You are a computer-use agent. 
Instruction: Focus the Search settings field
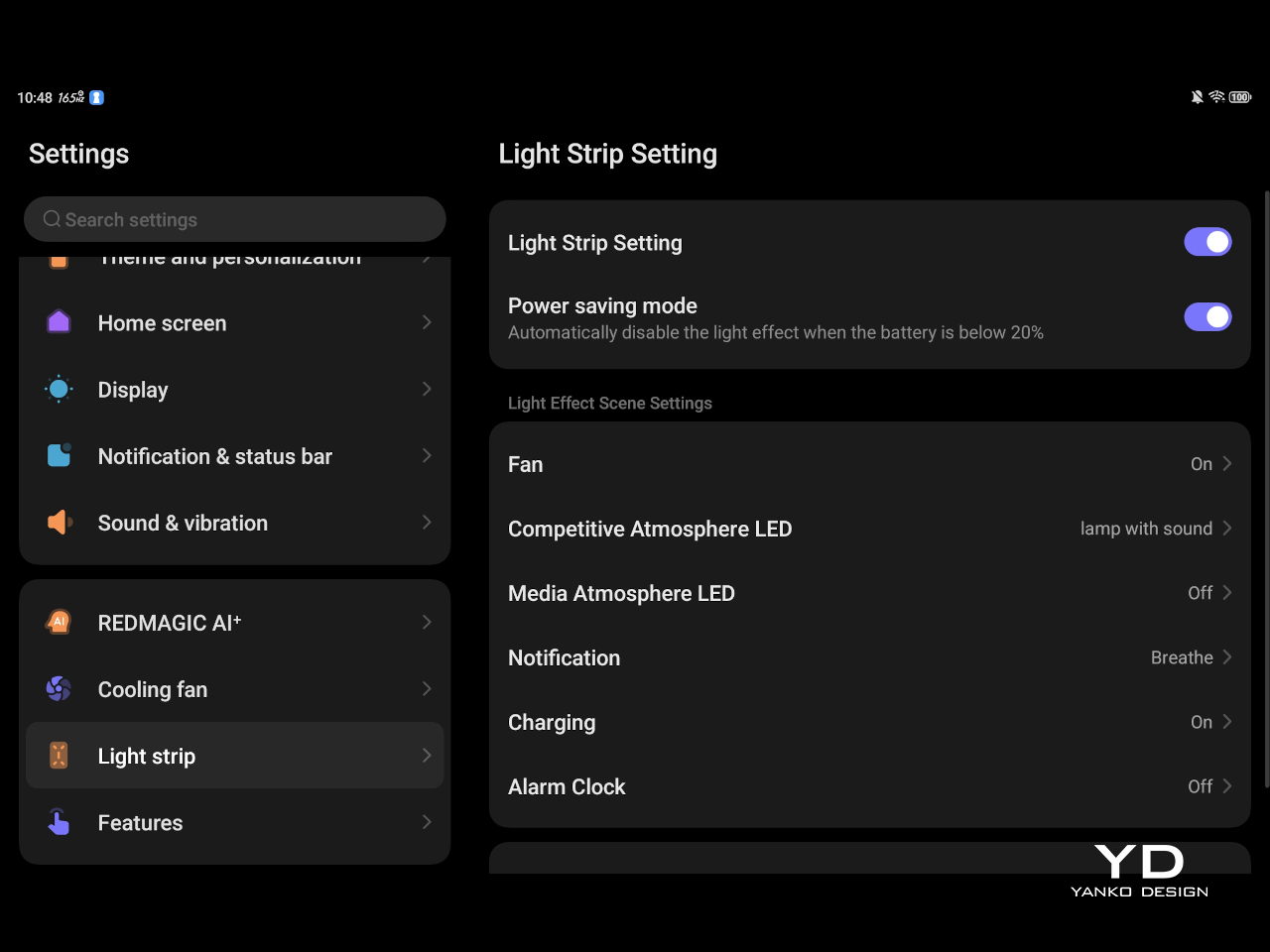[234, 219]
